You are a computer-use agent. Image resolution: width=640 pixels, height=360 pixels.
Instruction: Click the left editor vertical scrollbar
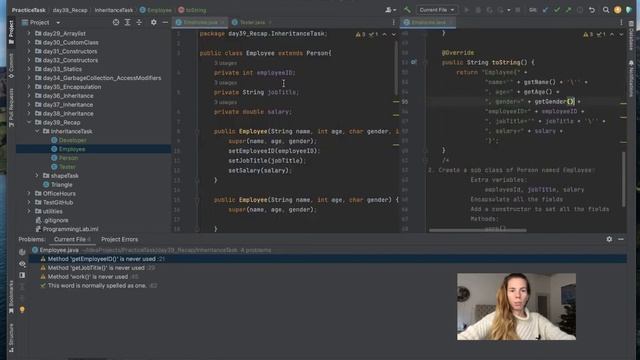pyautogui.click(x=396, y=68)
